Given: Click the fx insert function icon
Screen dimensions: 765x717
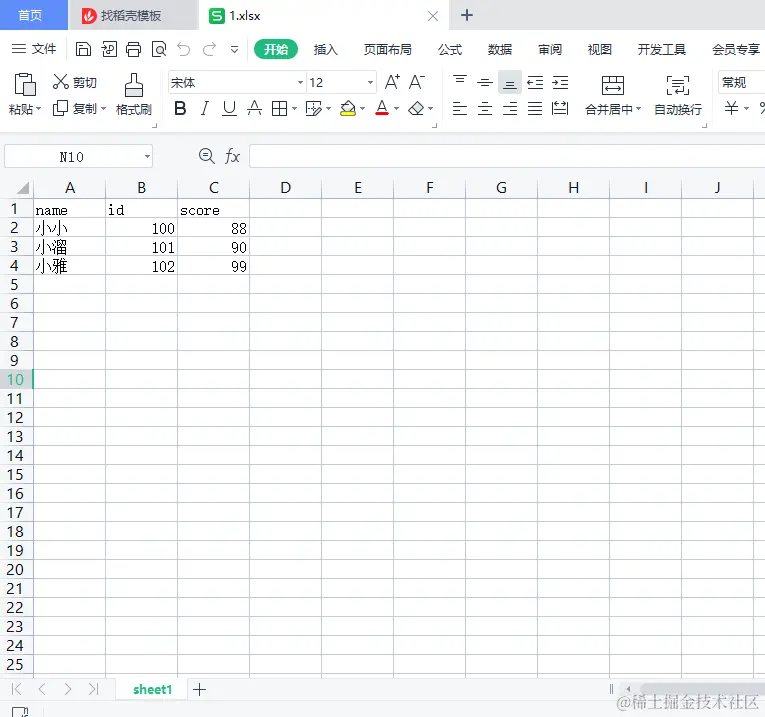Looking at the screenshot, I should pos(232,157).
